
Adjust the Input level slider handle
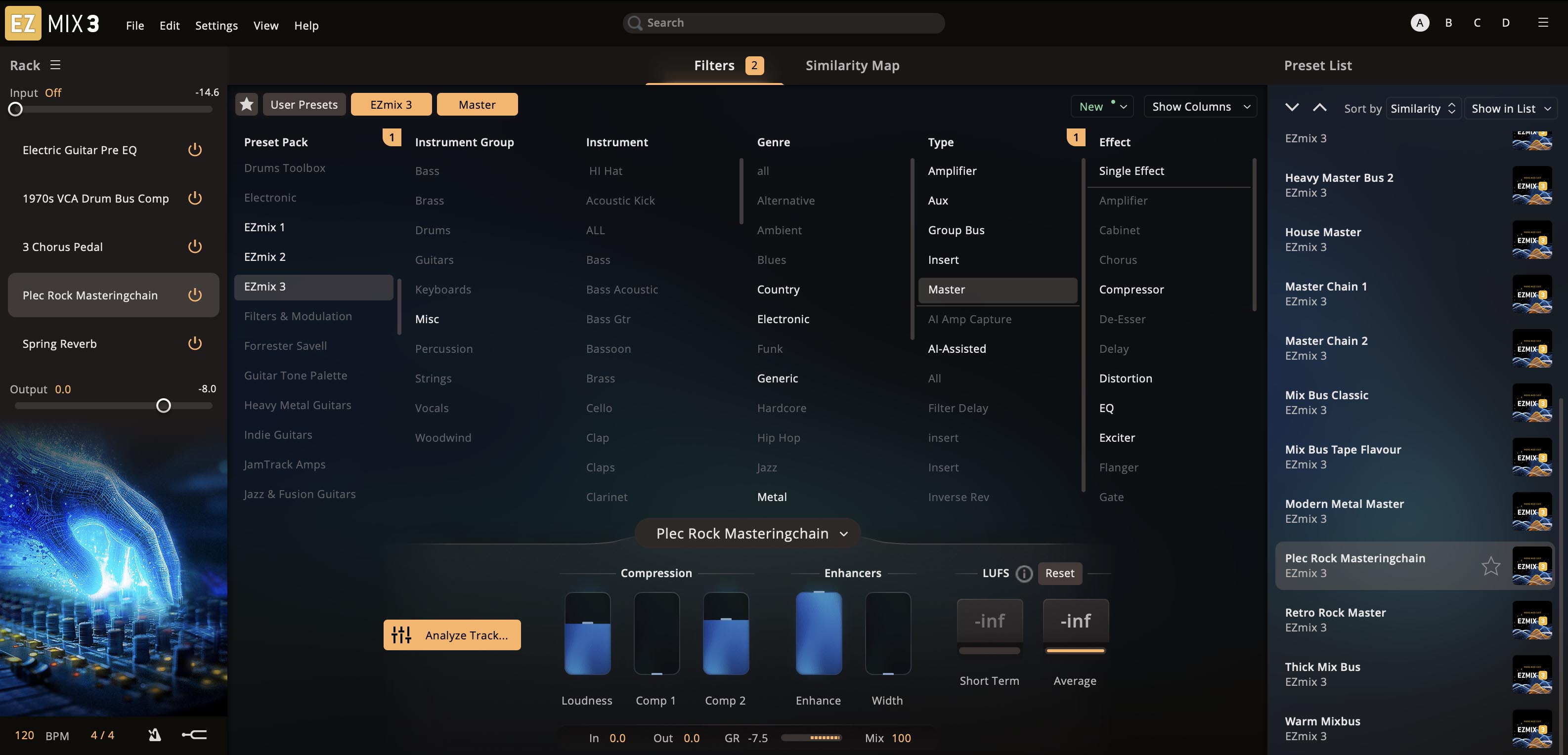(x=15, y=110)
